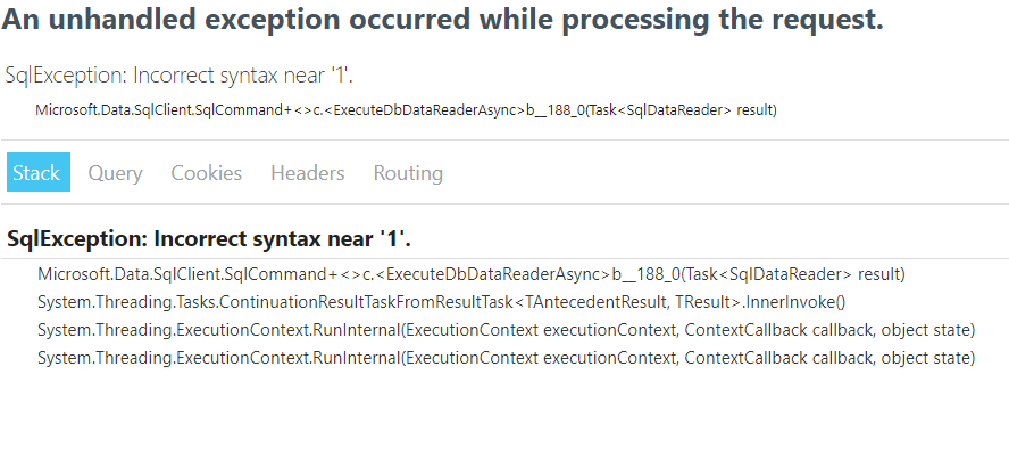Click the small stack frame line above tabs
The image size is (1009, 460).
point(406,110)
